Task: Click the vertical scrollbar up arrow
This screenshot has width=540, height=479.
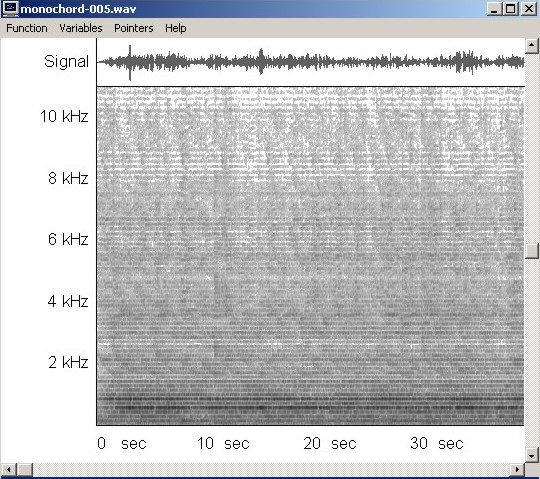Action: click(531, 45)
